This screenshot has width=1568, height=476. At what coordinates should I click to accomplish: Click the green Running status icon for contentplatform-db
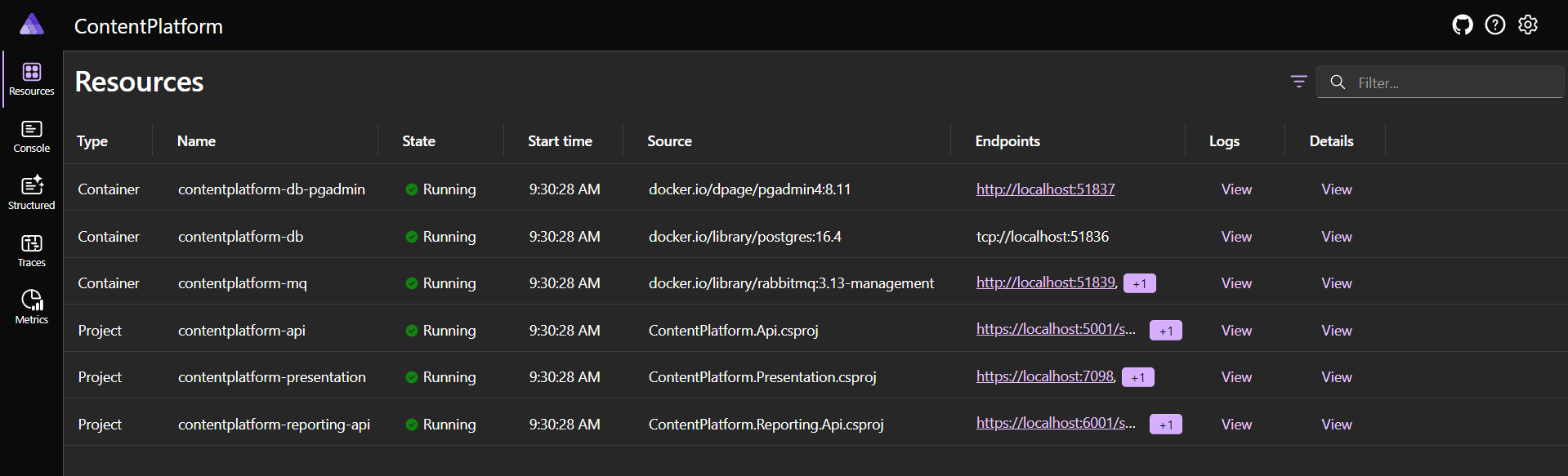(x=412, y=237)
